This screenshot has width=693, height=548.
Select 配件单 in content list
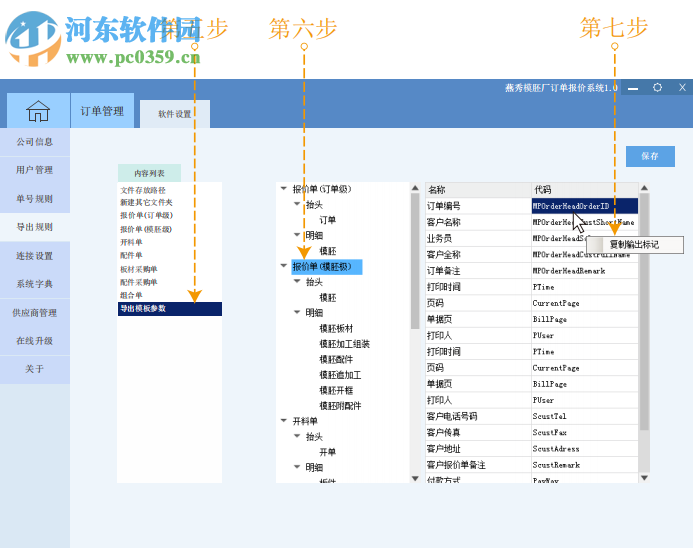[x=131, y=255]
